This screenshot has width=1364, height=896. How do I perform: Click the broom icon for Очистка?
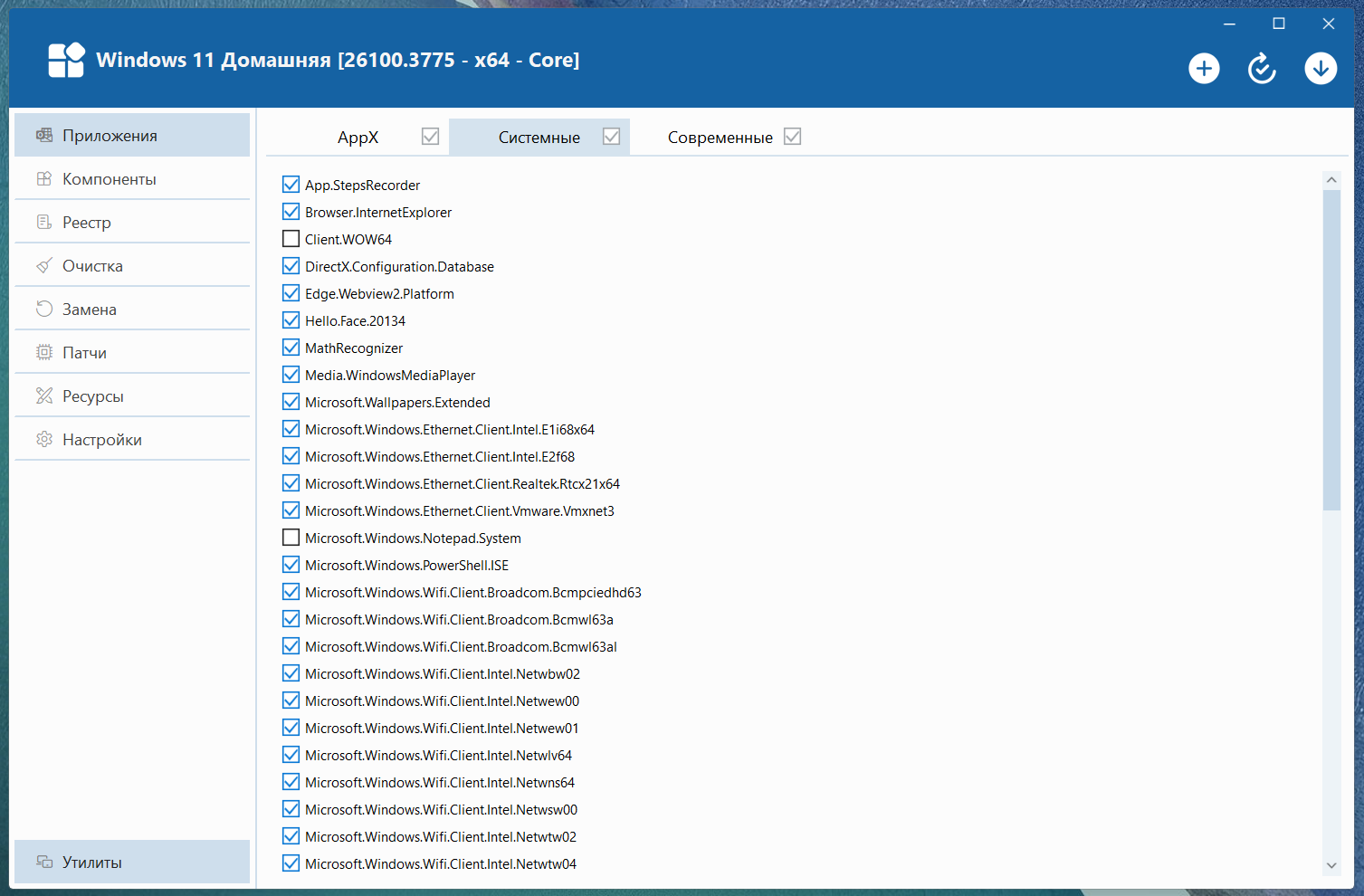(44, 266)
